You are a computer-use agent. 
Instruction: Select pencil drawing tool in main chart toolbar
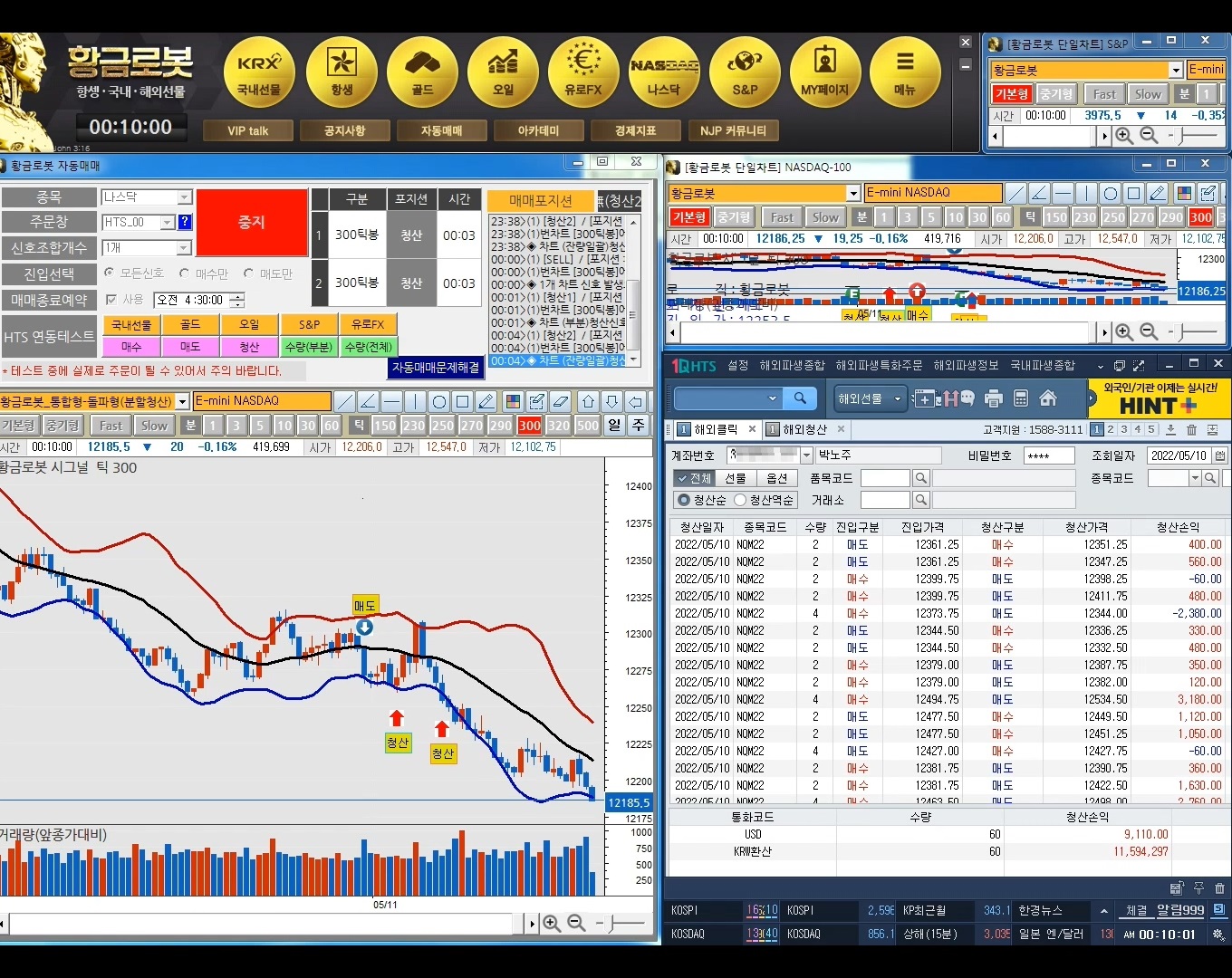pyautogui.click(x=486, y=401)
